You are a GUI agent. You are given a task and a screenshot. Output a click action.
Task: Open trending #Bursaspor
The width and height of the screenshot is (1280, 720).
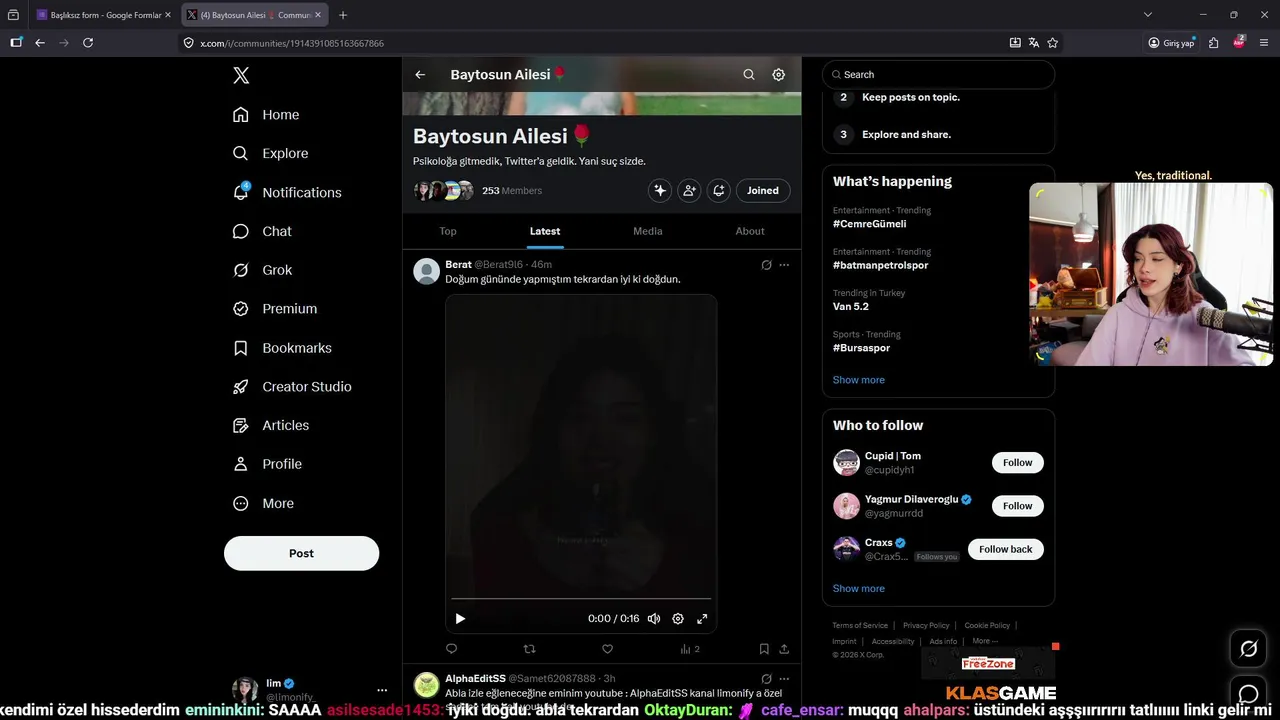point(861,348)
